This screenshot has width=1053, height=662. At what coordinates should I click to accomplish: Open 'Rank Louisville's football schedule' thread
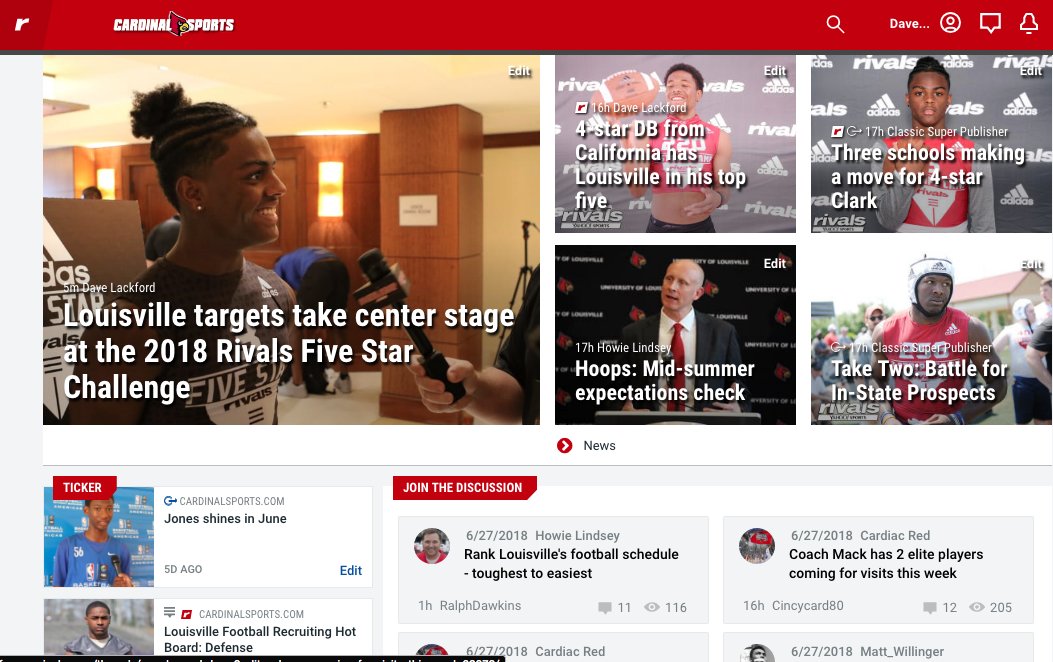(571, 564)
